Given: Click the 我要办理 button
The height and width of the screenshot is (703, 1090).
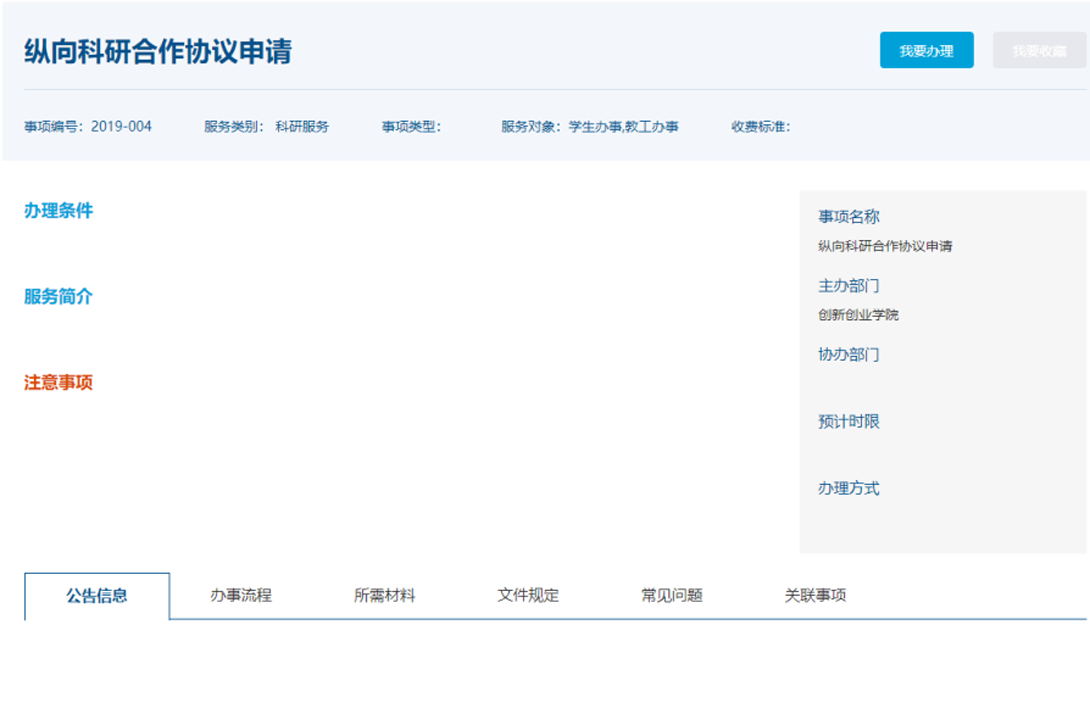Looking at the screenshot, I should 926,51.
